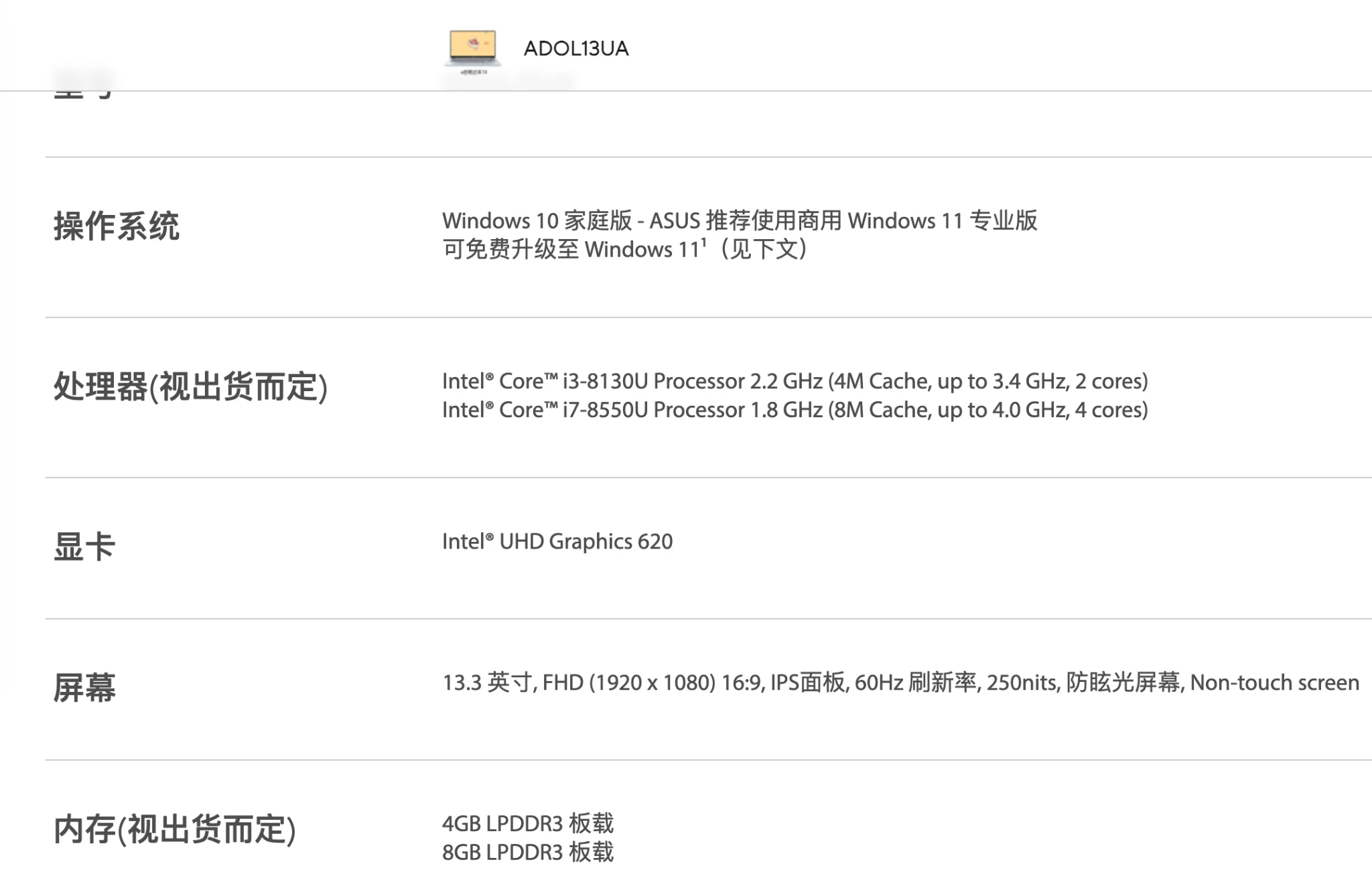Click the 防眩光屏幕 text in screen specs

[1123, 682]
